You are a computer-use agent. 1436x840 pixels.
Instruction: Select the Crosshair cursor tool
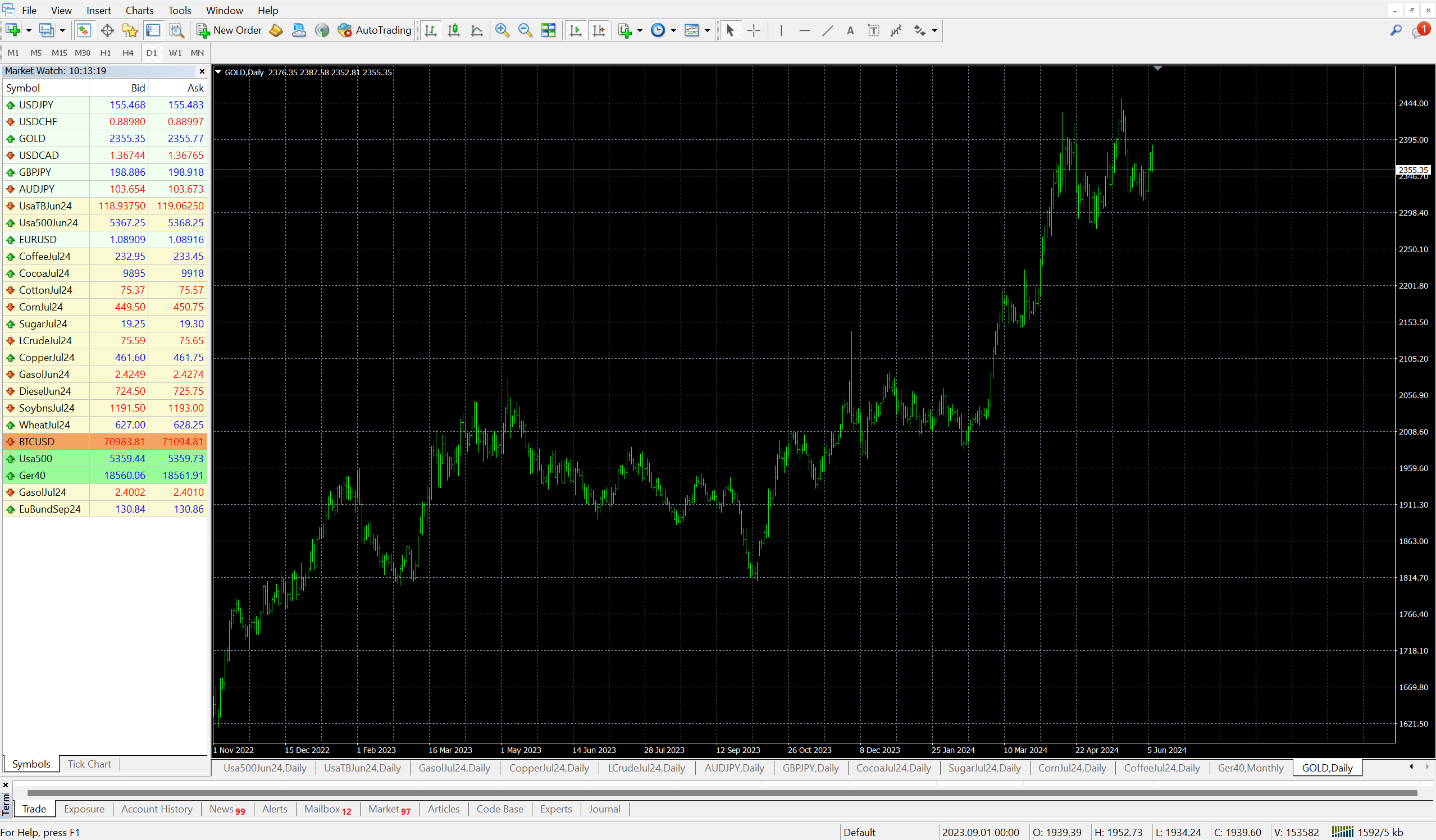(753, 30)
